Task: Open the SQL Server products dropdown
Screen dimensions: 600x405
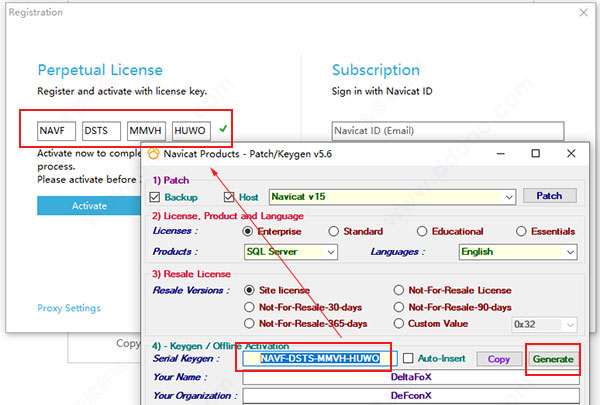Action: tap(291, 252)
